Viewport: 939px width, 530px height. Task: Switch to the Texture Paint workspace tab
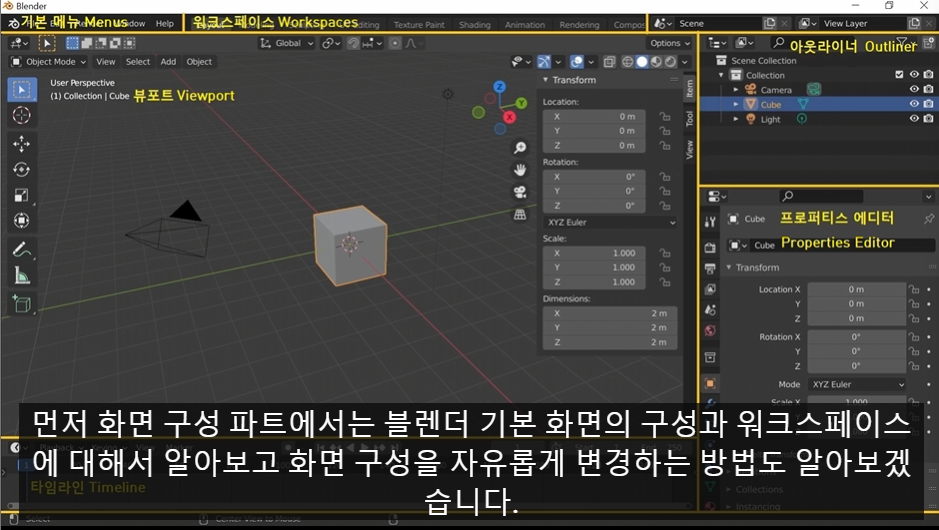click(x=419, y=25)
